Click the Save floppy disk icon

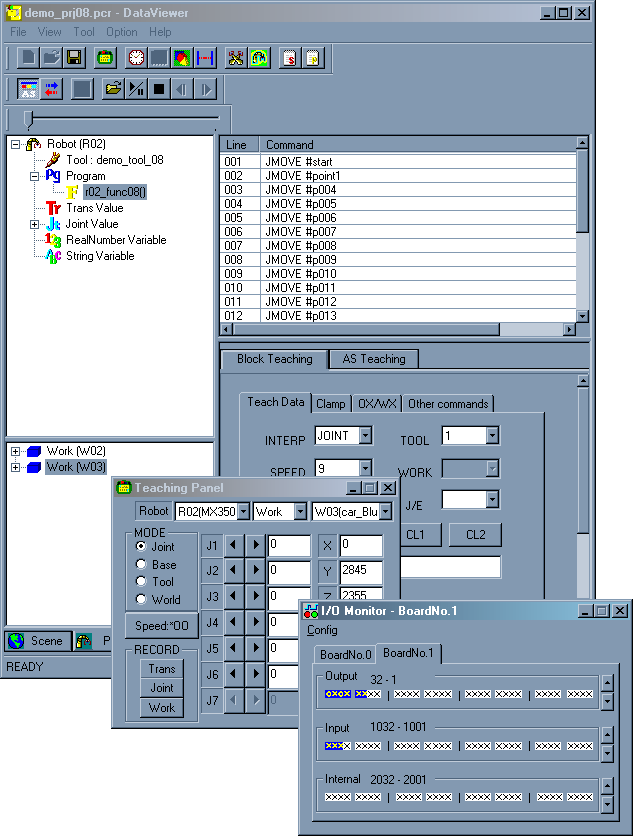(73, 58)
